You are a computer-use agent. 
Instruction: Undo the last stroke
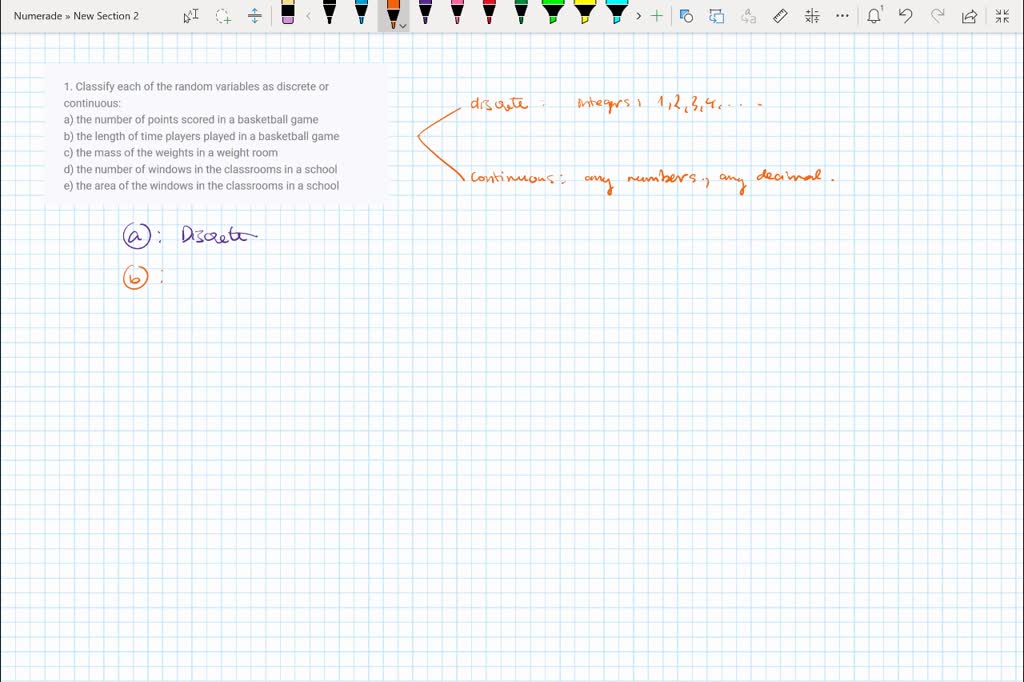[x=905, y=15]
